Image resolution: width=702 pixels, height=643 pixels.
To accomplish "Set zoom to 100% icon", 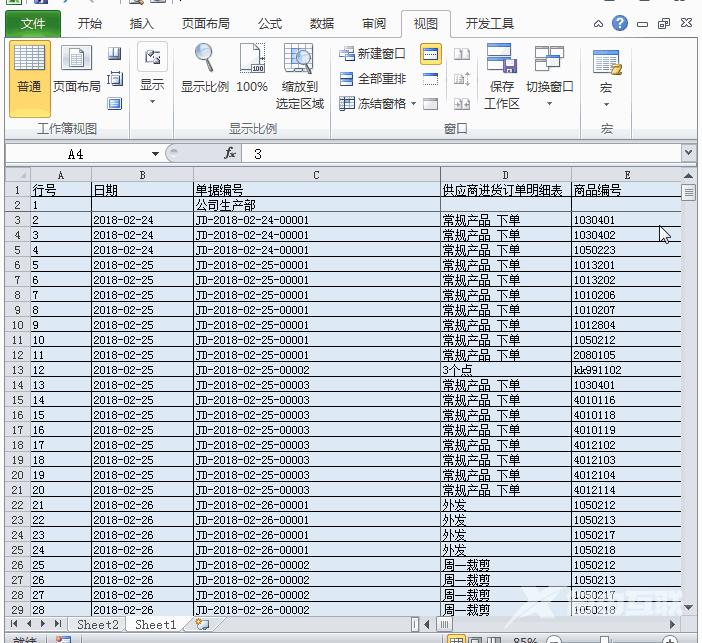I will click(251, 68).
